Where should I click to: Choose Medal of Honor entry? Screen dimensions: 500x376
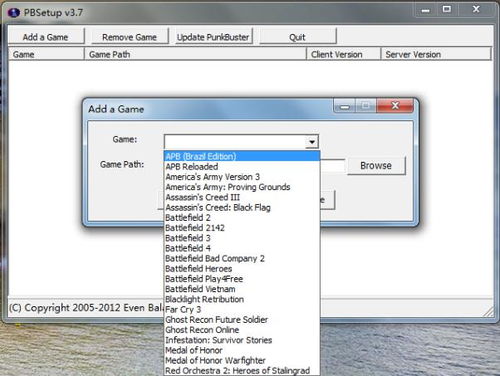click(x=242, y=350)
